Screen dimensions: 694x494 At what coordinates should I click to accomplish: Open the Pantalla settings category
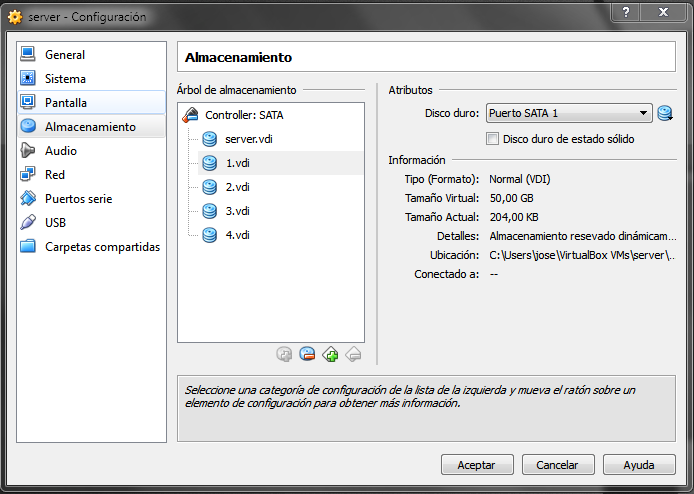click(x=91, y=103)
